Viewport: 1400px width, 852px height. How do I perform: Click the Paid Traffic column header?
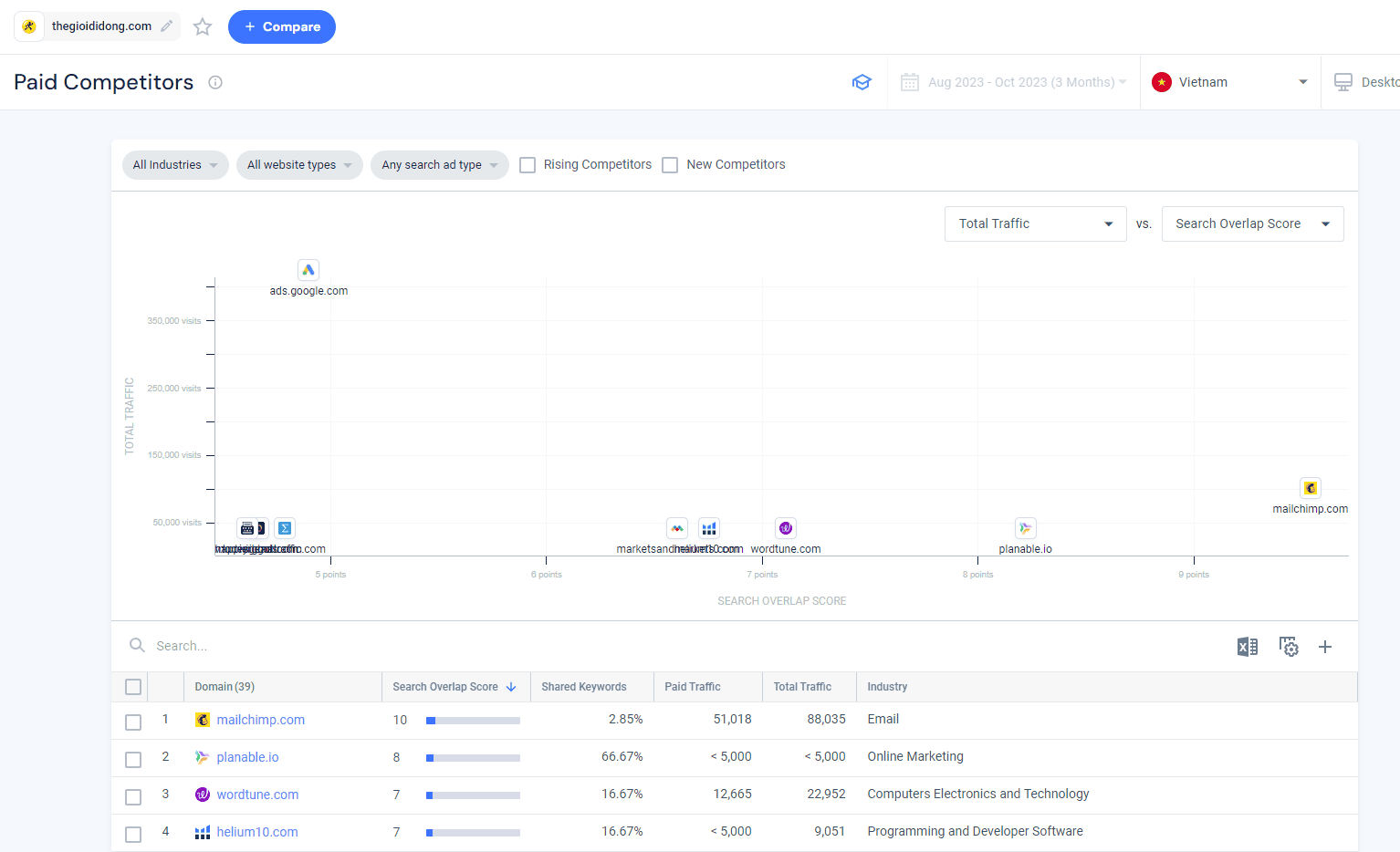tap(693, 687)
